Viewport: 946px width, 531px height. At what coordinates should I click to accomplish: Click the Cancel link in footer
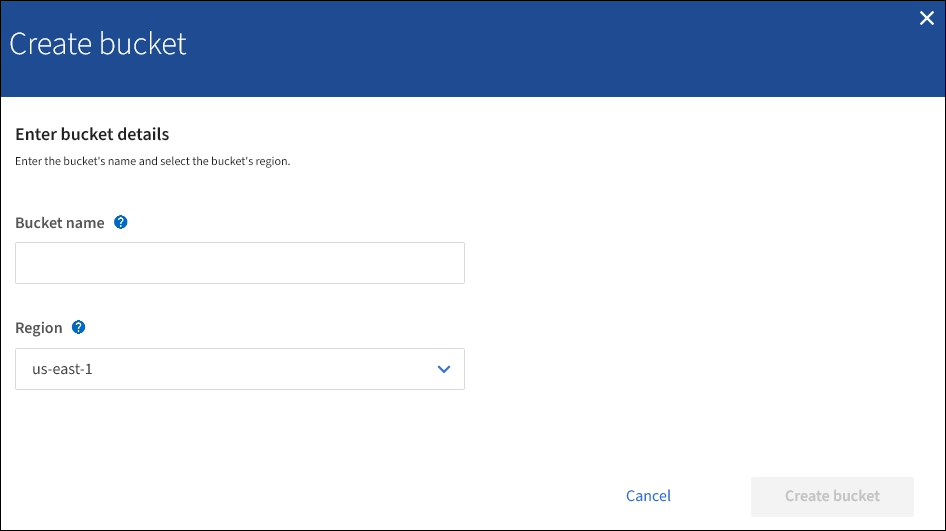pyautogui.click(x=648, y=496)
